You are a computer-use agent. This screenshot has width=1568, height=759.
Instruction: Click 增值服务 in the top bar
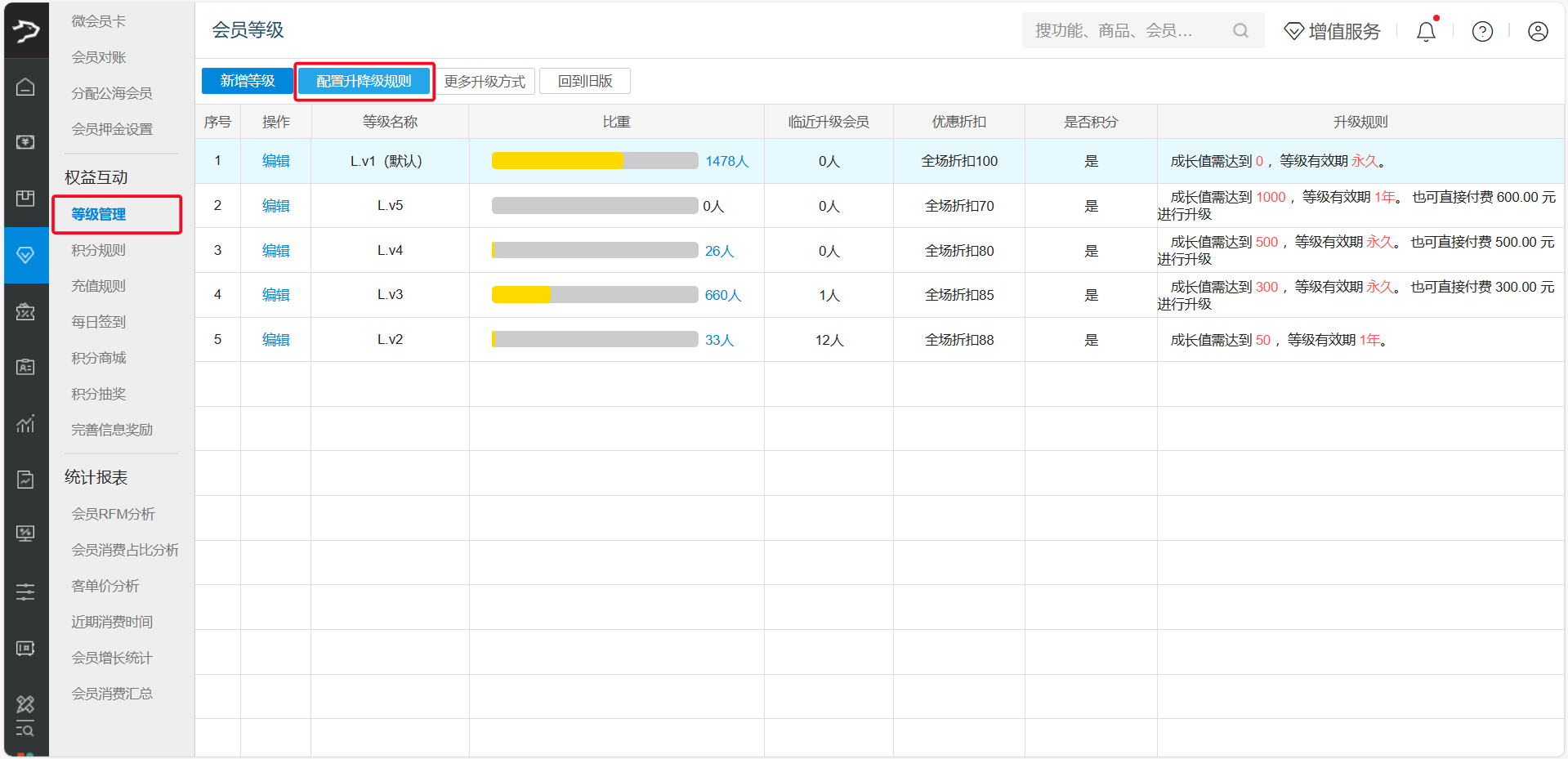click(1332, 31)
